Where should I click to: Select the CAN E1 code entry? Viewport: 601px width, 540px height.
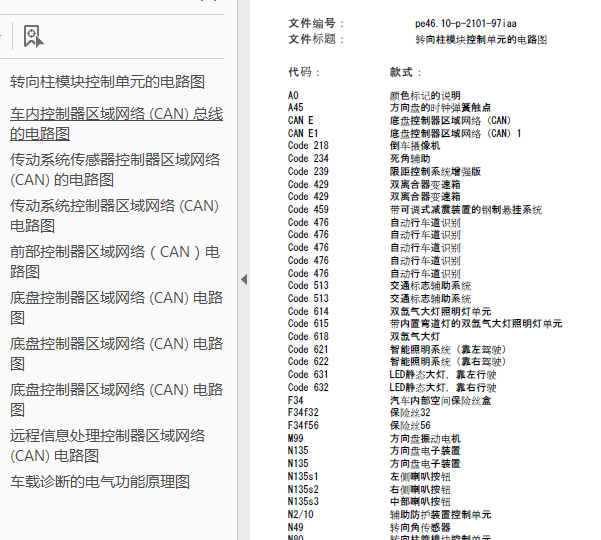point(303,133)
